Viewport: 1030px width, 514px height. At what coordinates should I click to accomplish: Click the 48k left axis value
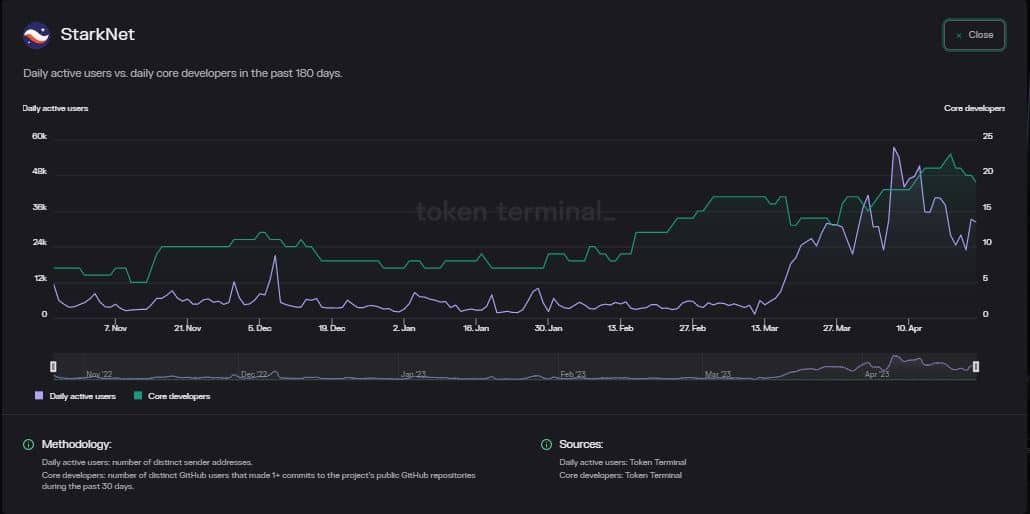[40, 172]
